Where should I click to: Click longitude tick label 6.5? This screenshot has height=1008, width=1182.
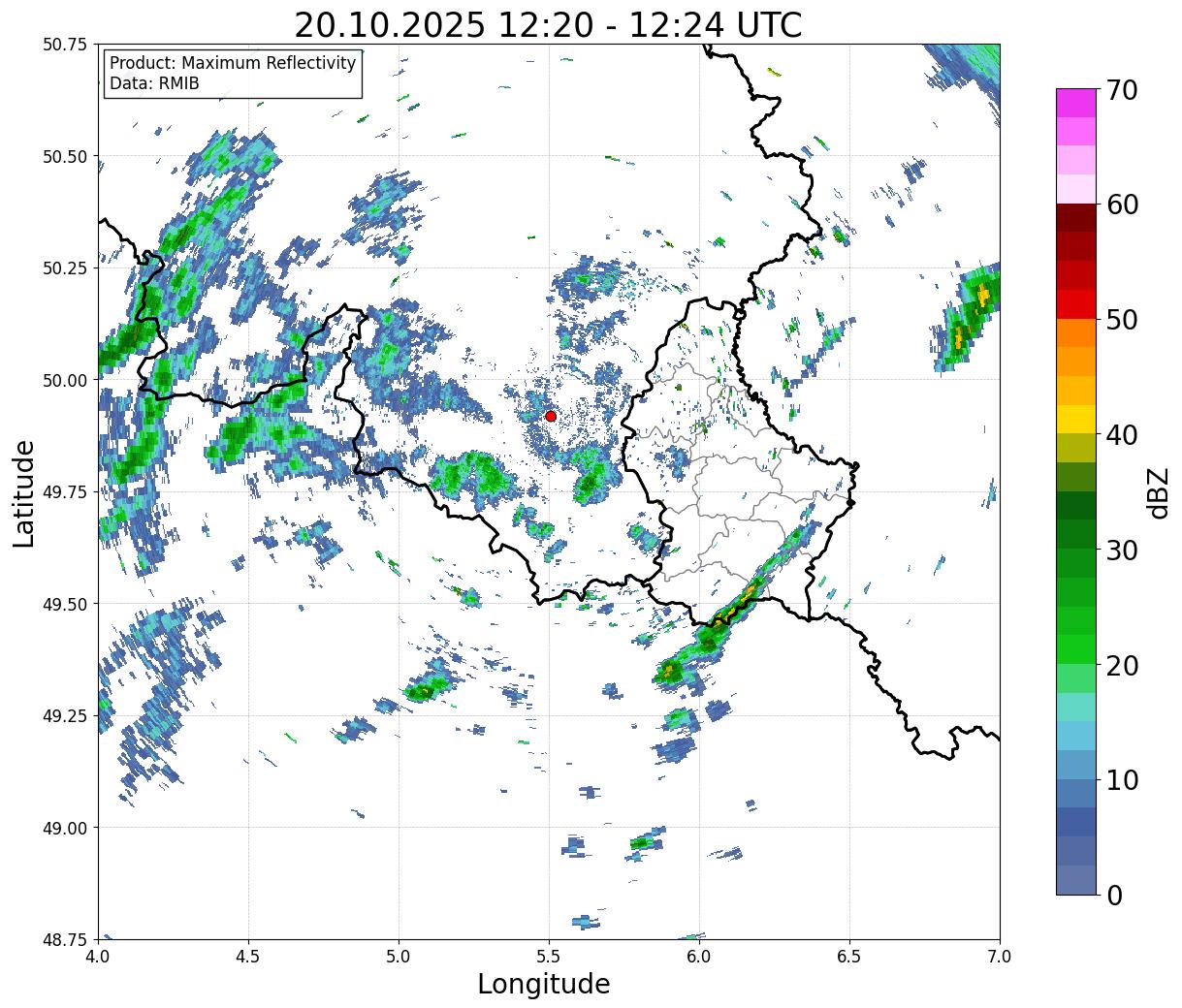click(x=849, y=956)
